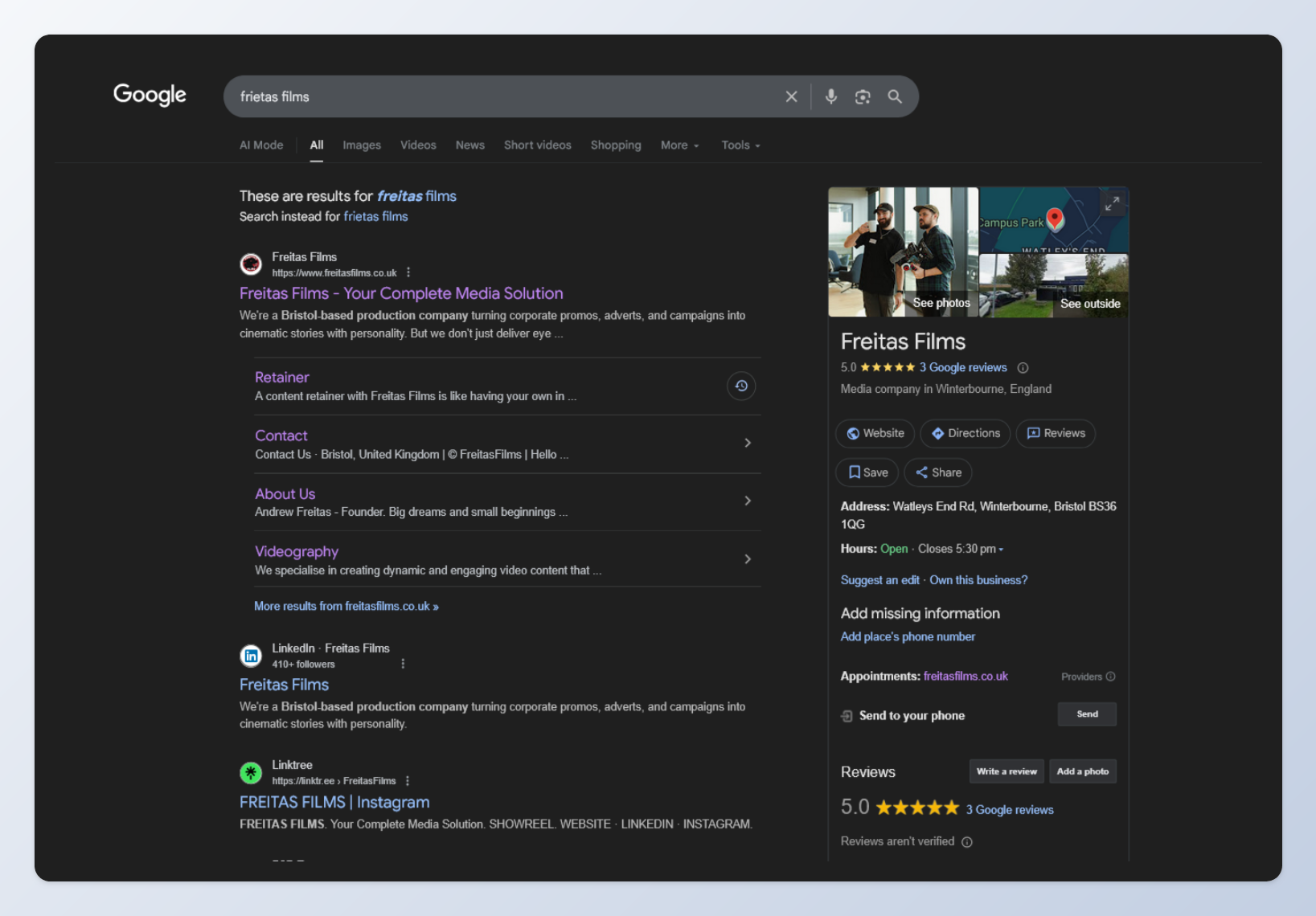Open the See photos thumbnail
Screen dimensions: 1316x916
coord(903,252)
